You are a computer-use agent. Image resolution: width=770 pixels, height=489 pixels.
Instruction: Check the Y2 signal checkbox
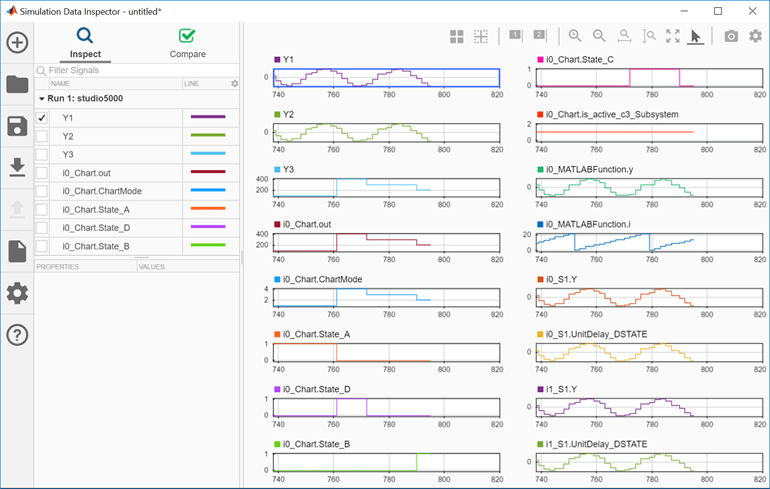41,136
